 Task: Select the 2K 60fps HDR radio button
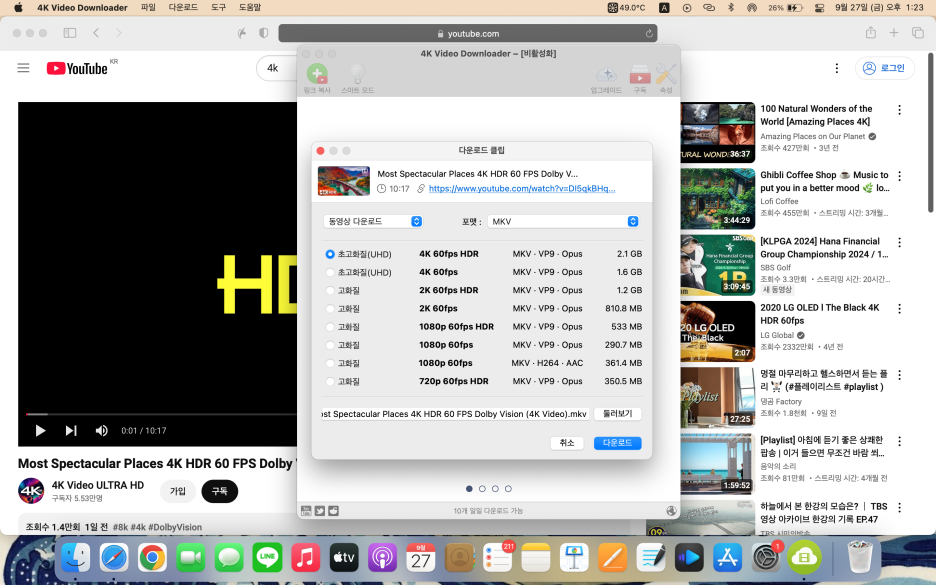pos(330,291)
